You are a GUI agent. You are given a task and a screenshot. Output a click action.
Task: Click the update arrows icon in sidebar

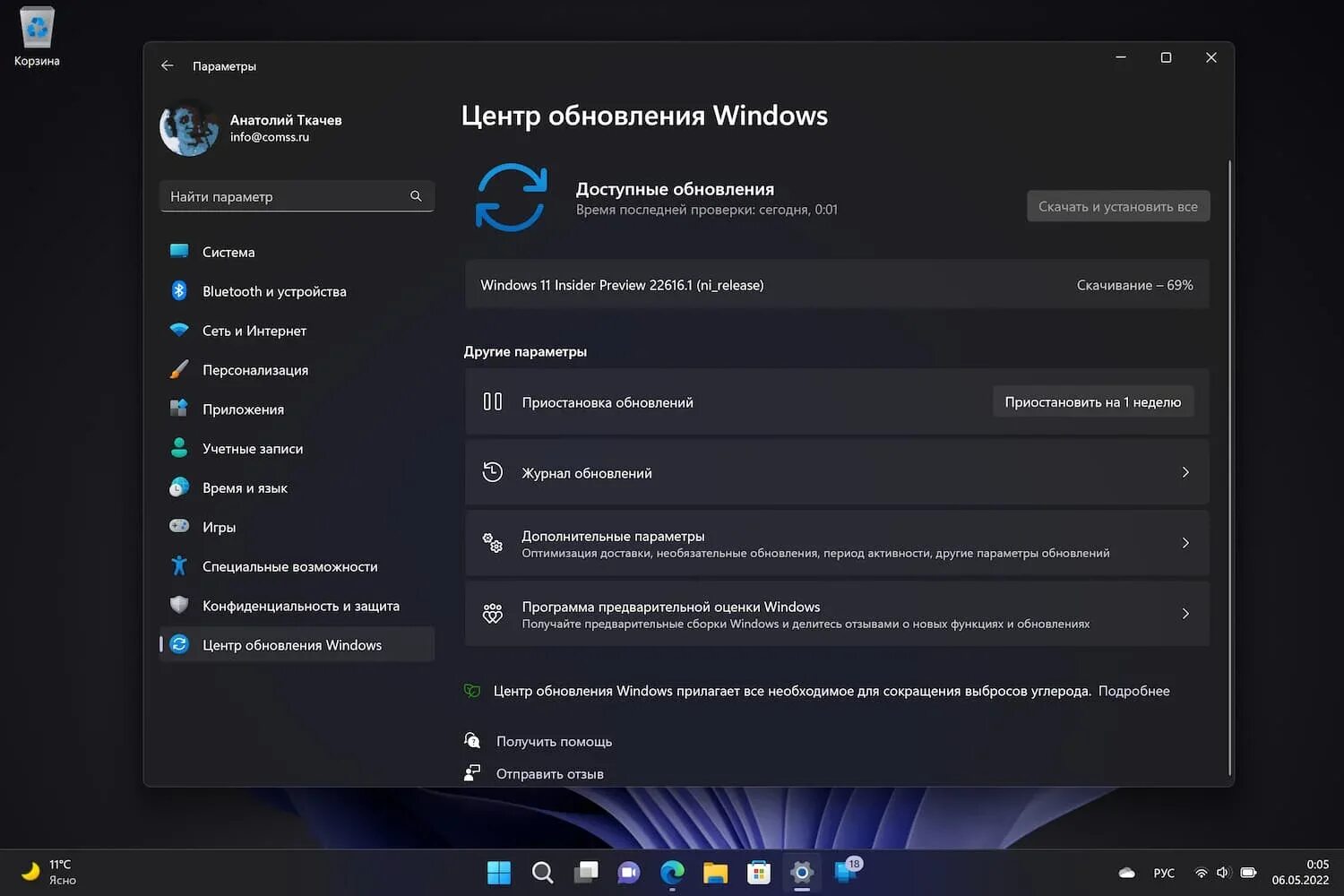179,644
